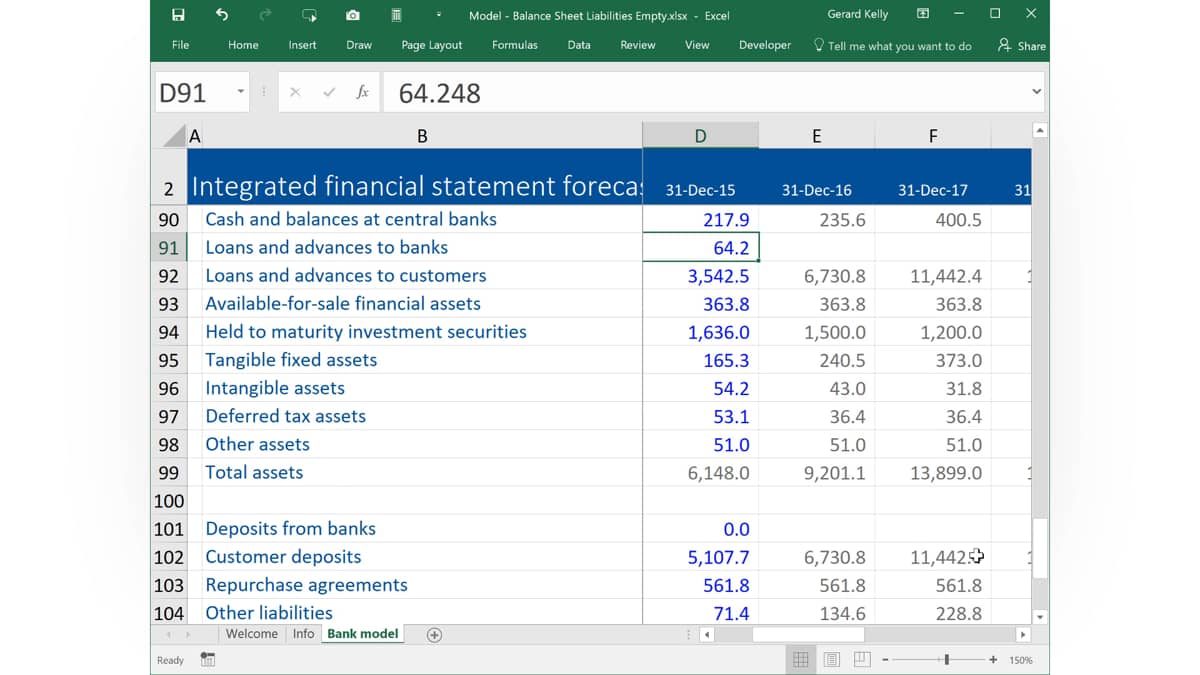Add a new sheet with plus icon

(434, 634)
